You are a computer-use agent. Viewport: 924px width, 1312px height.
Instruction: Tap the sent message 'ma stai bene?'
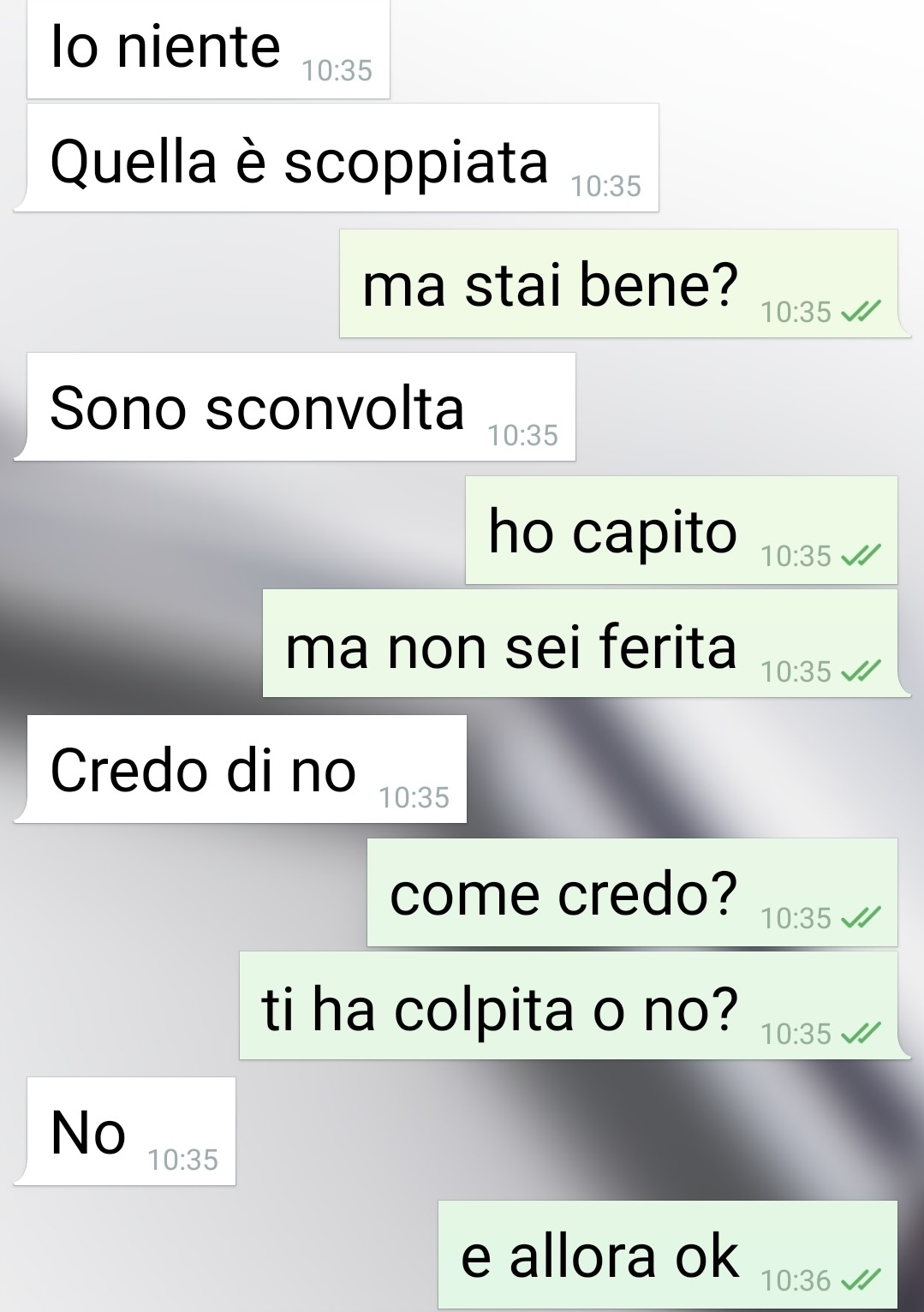pos(625,283)
